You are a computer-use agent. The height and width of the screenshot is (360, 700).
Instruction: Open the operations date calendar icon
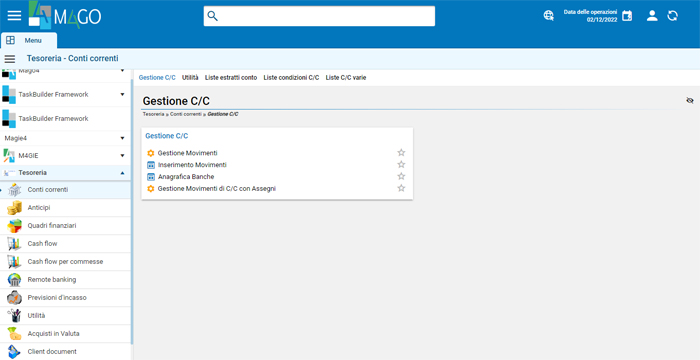[627, 16]
